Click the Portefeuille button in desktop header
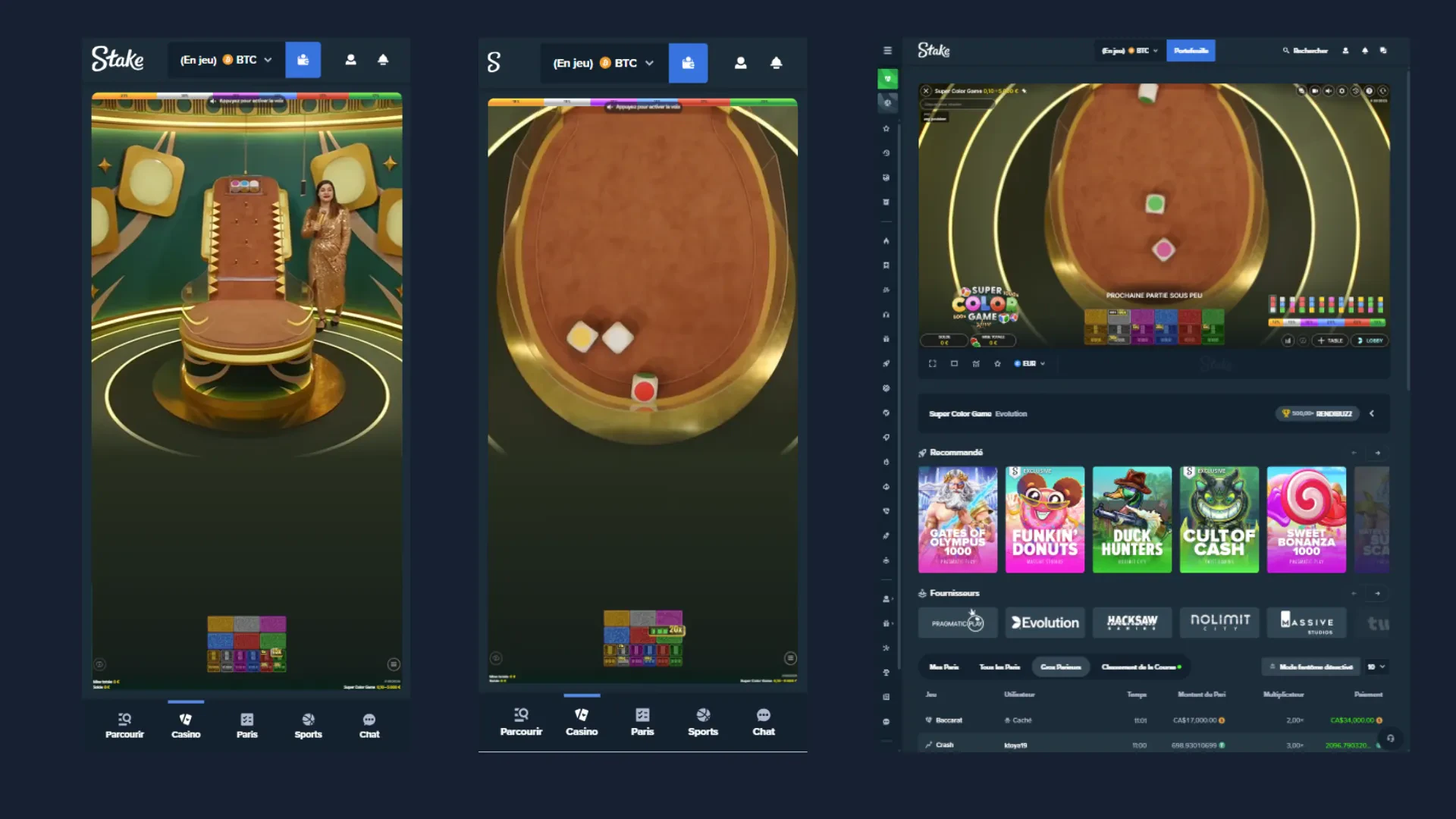This screenshot has width=1456, height=819. [x=1191, y=51]
